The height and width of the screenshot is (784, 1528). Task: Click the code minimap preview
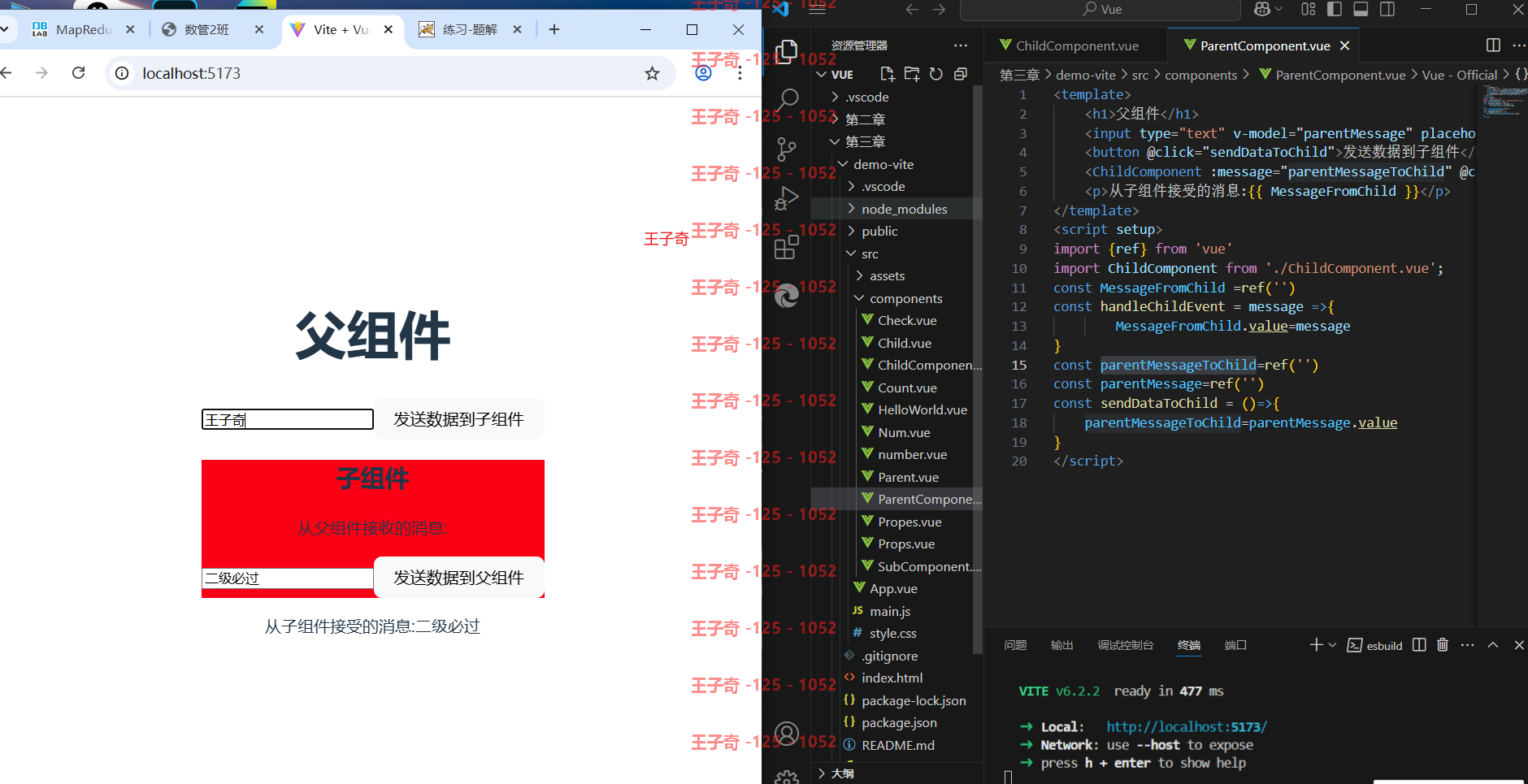(x=1504, y=102)
